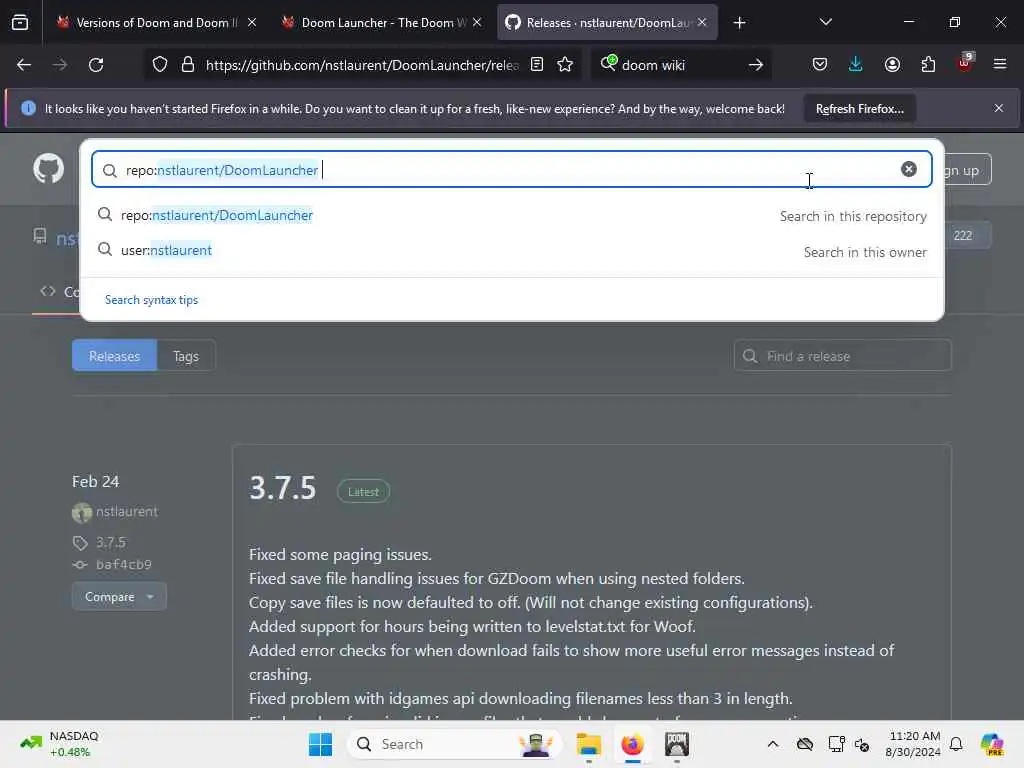Click the Latest release badge

pos(363,492)
